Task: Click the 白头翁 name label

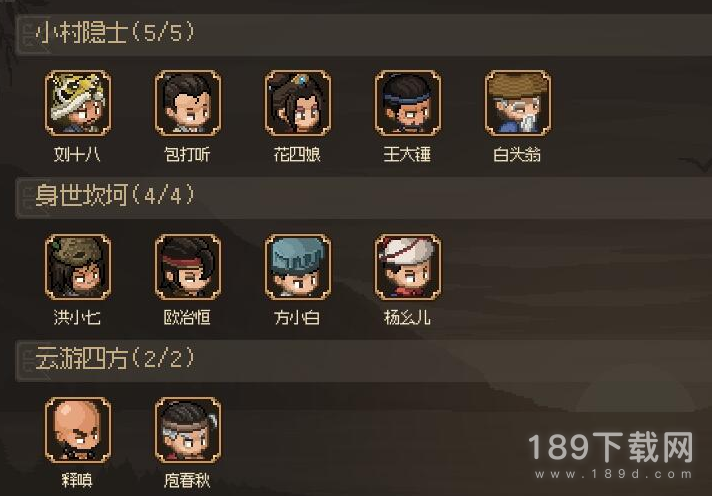Action: 517,154
